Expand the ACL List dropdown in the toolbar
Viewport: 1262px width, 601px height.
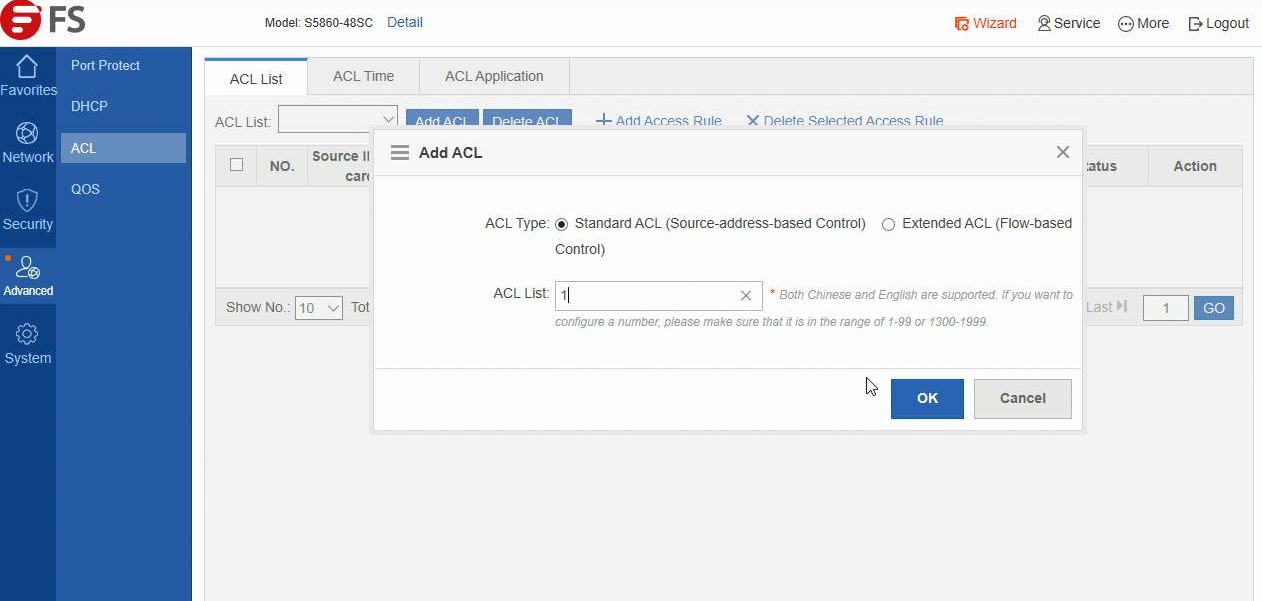click(x=338, y=119)
